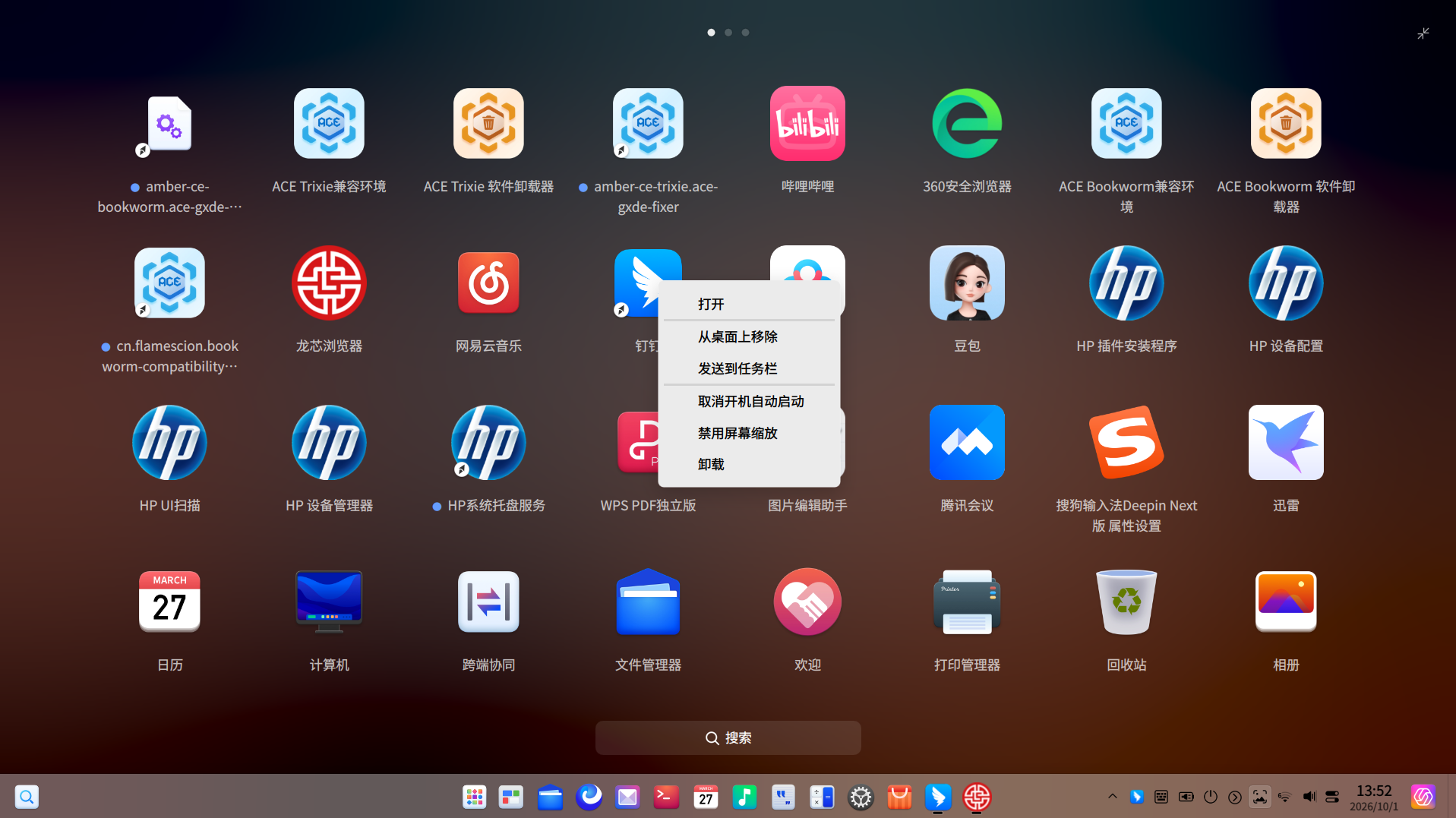Screen dimensions: 1456x818
Task: Exit fullscreen launcher via shrink icon
Action: (x=1423, y=33)
